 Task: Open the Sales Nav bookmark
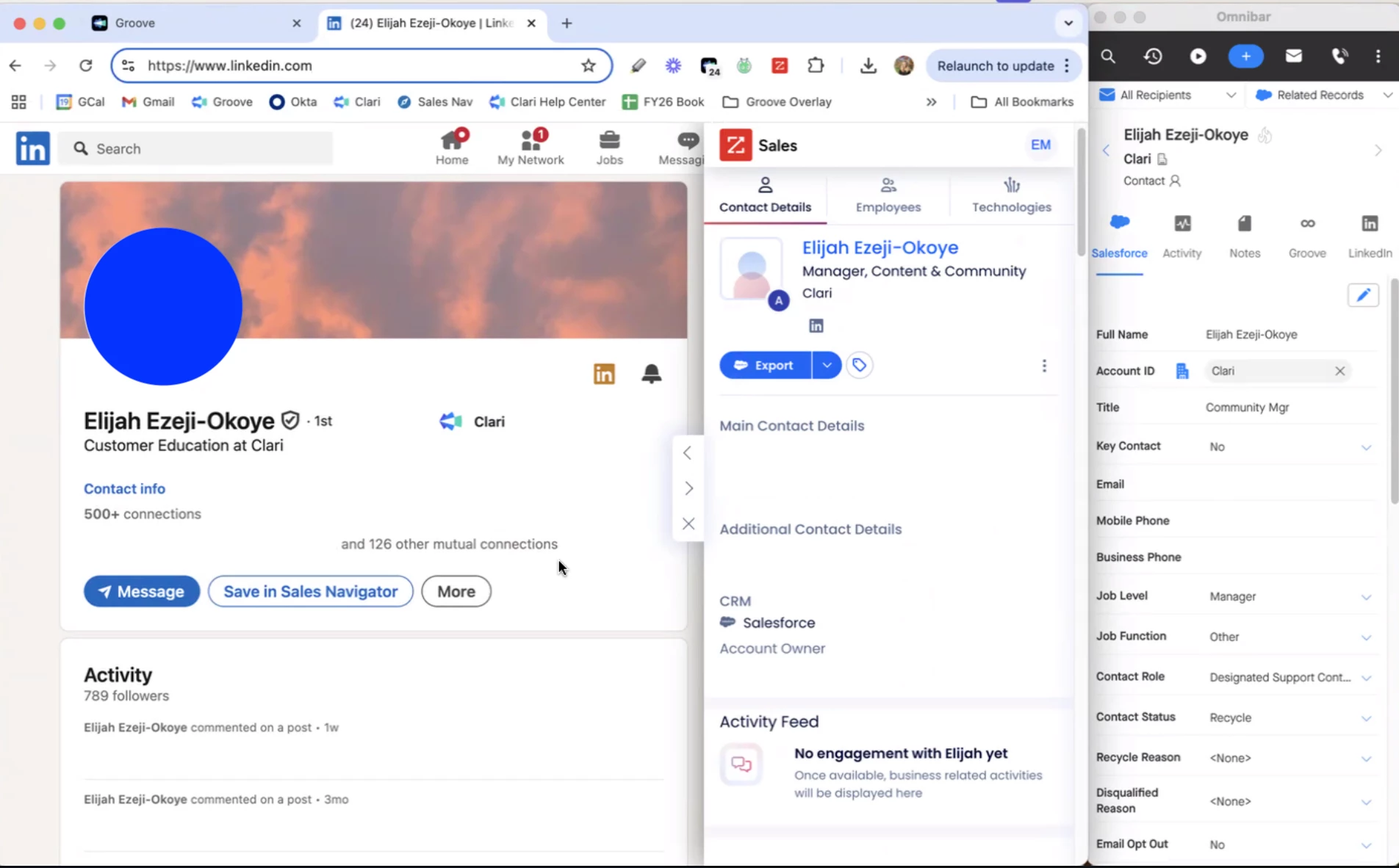[x=435, y=102]
